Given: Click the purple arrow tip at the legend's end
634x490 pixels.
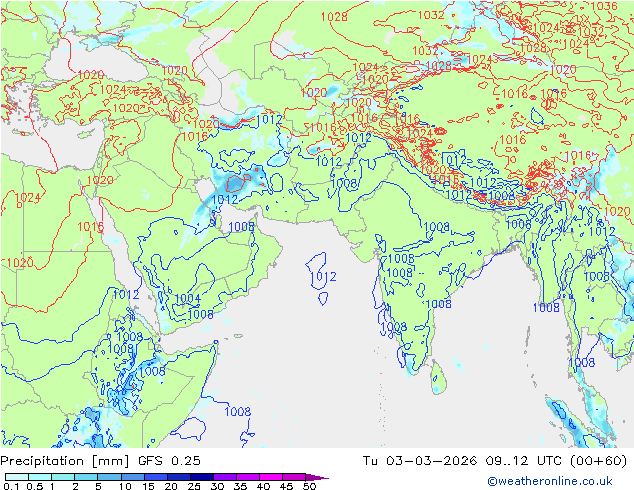Looking at the screenshot, I should 317,477.
